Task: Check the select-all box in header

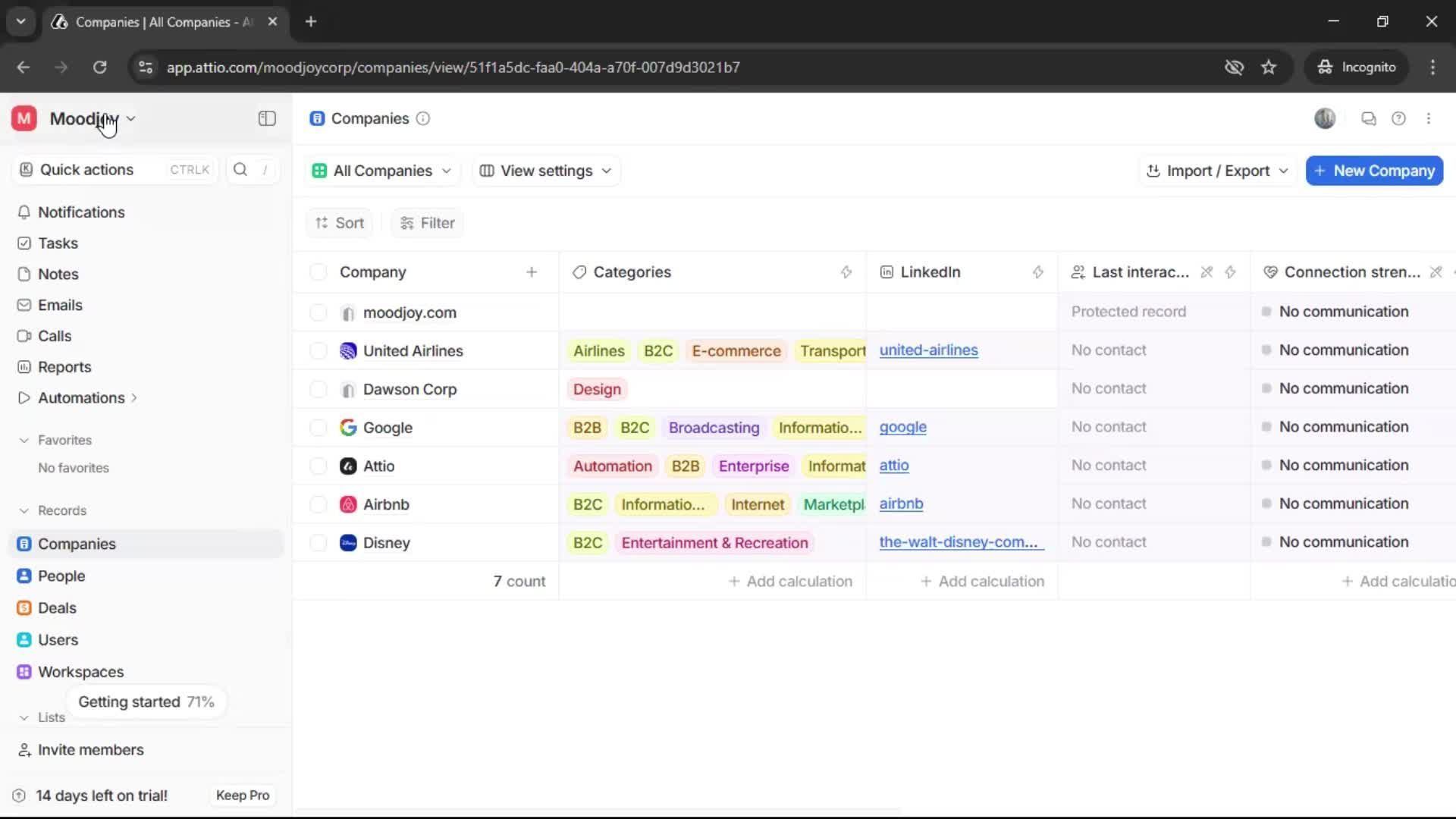Action: click(x=318, y=272)
